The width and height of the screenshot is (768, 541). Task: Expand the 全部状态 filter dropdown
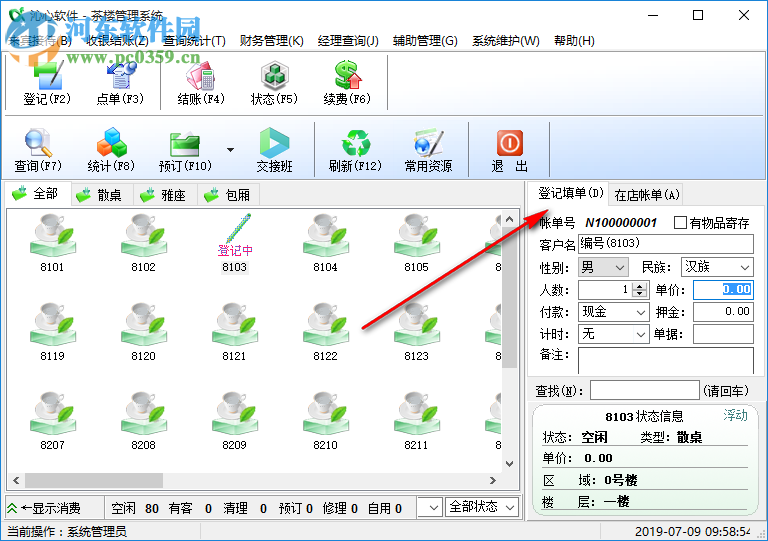point(510,508)
